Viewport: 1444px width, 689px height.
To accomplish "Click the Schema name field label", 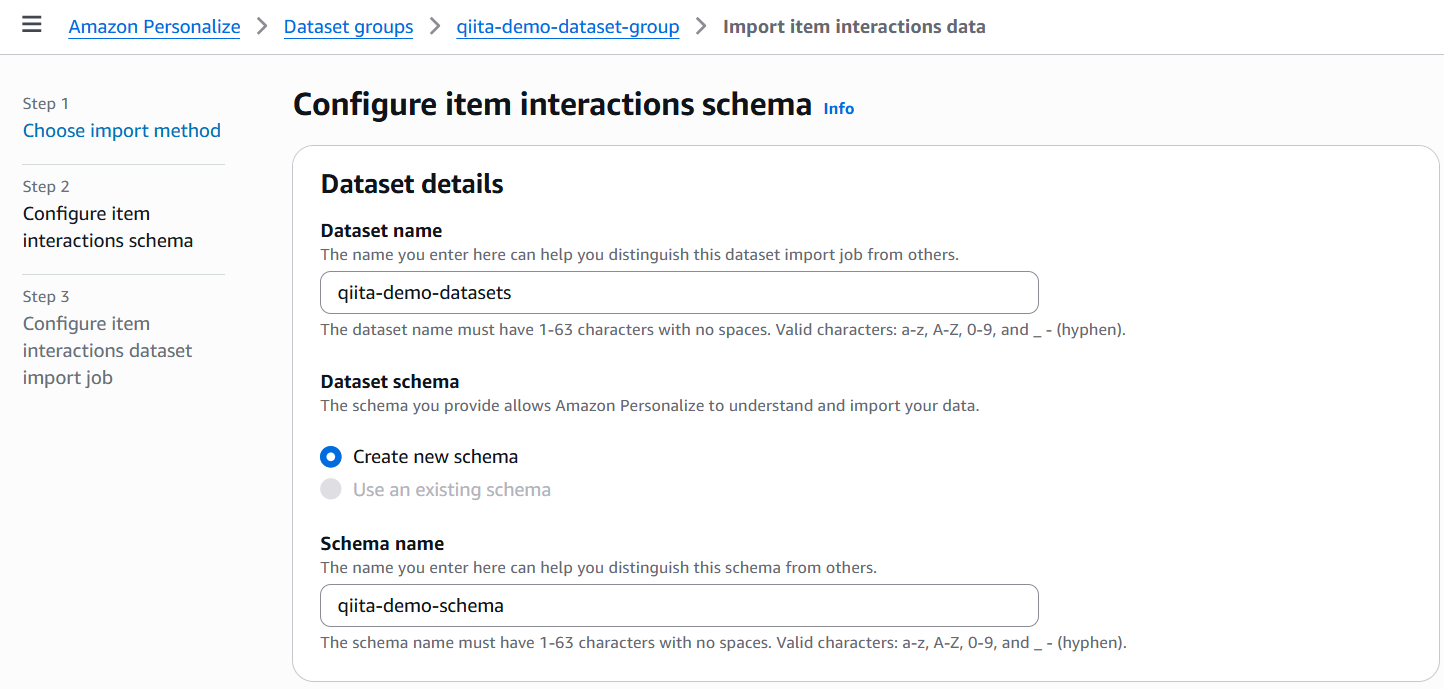I will point(382,543).
